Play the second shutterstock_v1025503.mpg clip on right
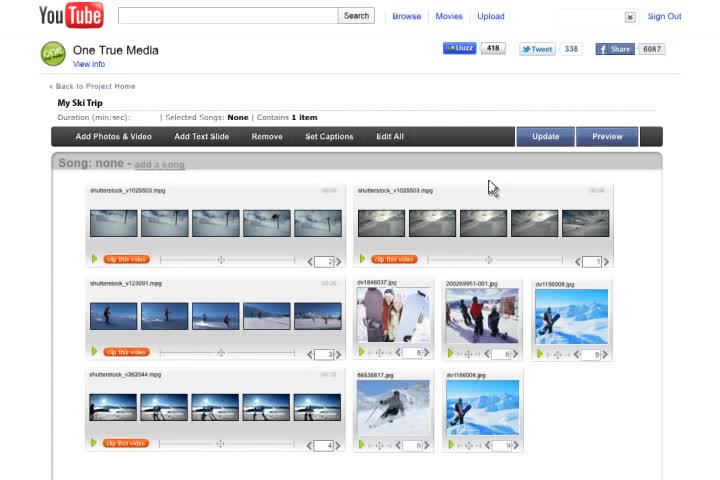The image size is (720, 480). pyautogui.click(x=362, y=259)
